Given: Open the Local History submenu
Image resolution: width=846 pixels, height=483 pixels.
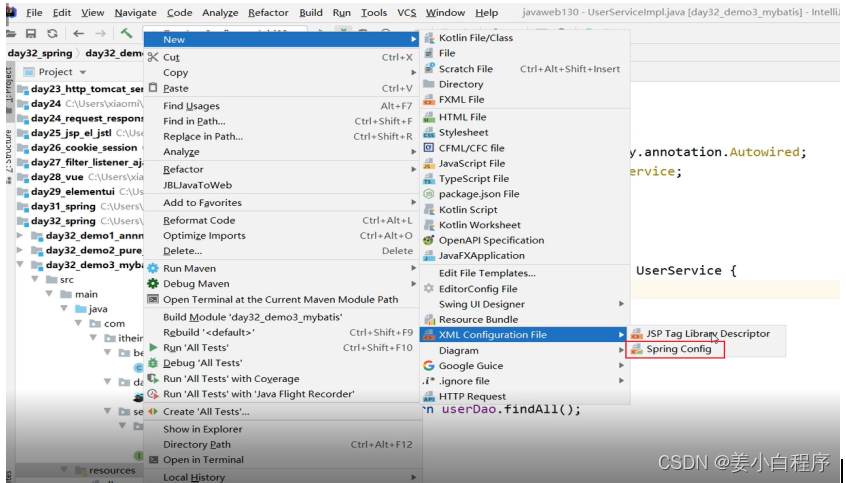Looking at the screenshot, I should 282,477.
